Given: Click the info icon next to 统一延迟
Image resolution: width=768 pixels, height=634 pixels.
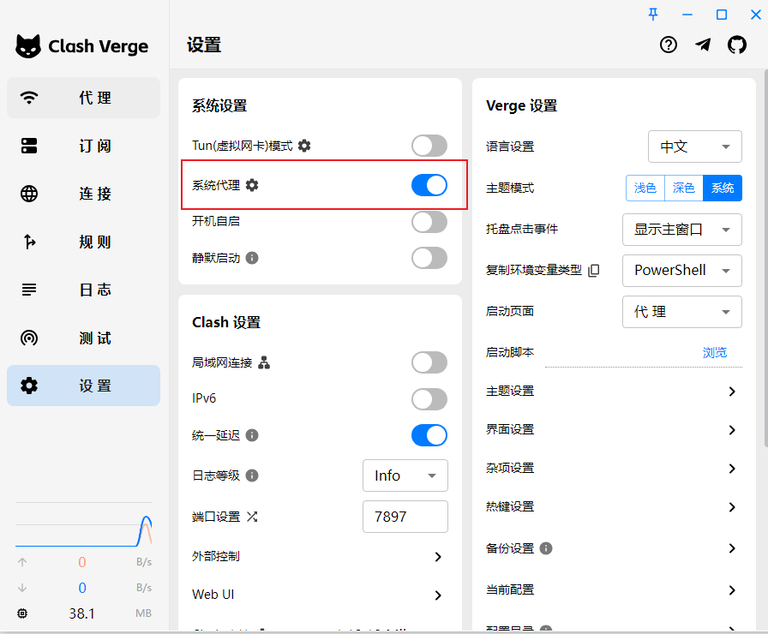Looking at the screenshot, I should 252,435.
